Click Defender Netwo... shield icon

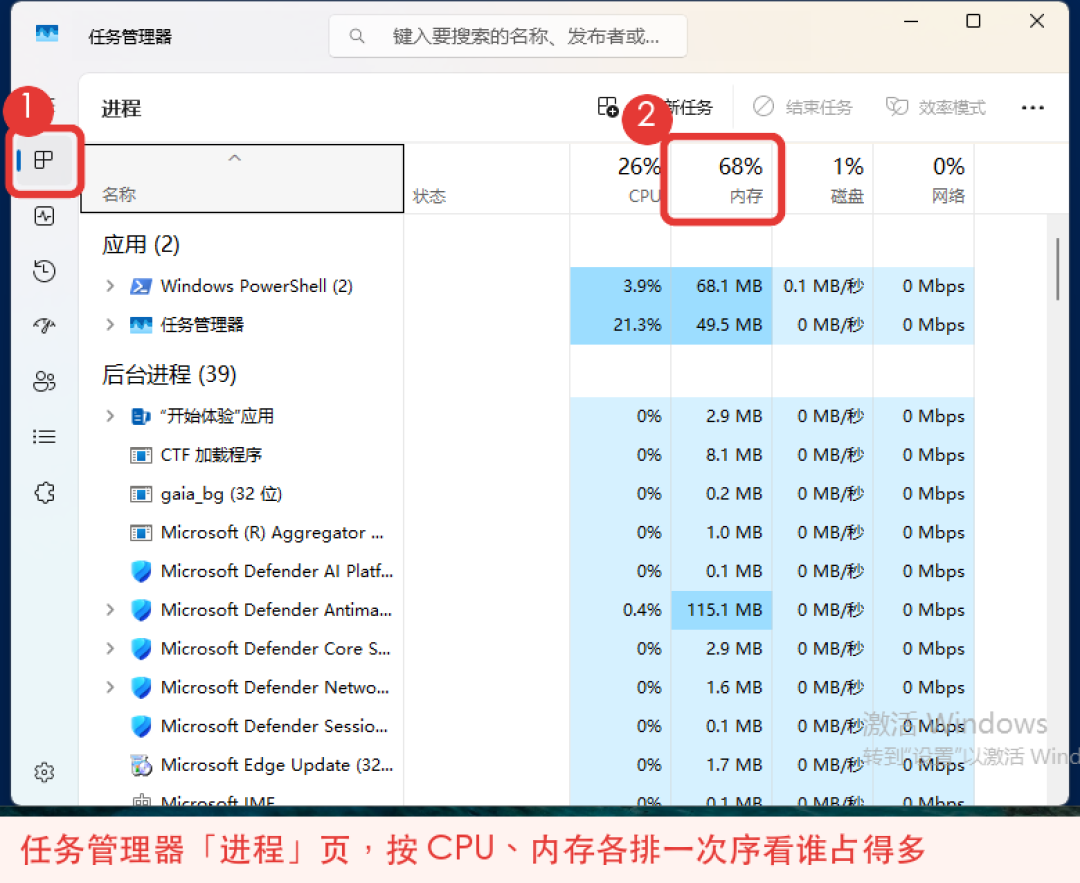141,687
